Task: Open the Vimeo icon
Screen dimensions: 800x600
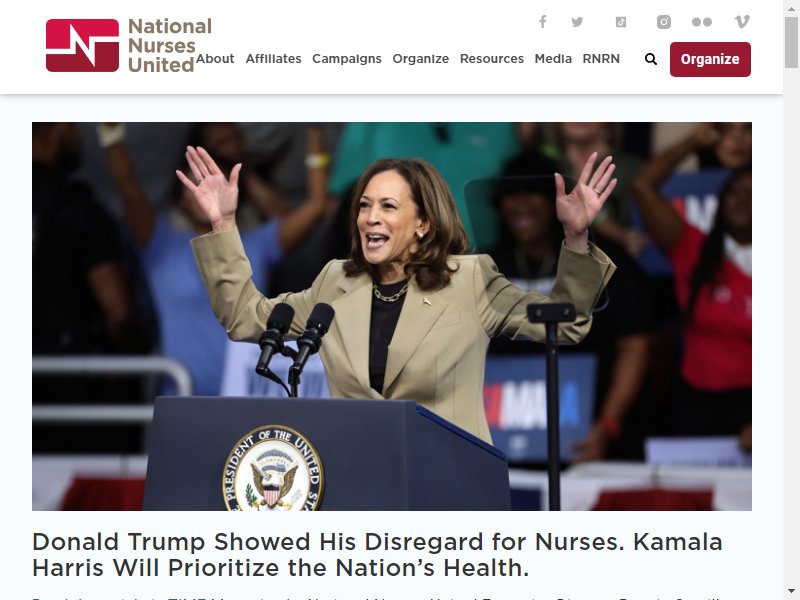Action: click(x=741, y=22)
